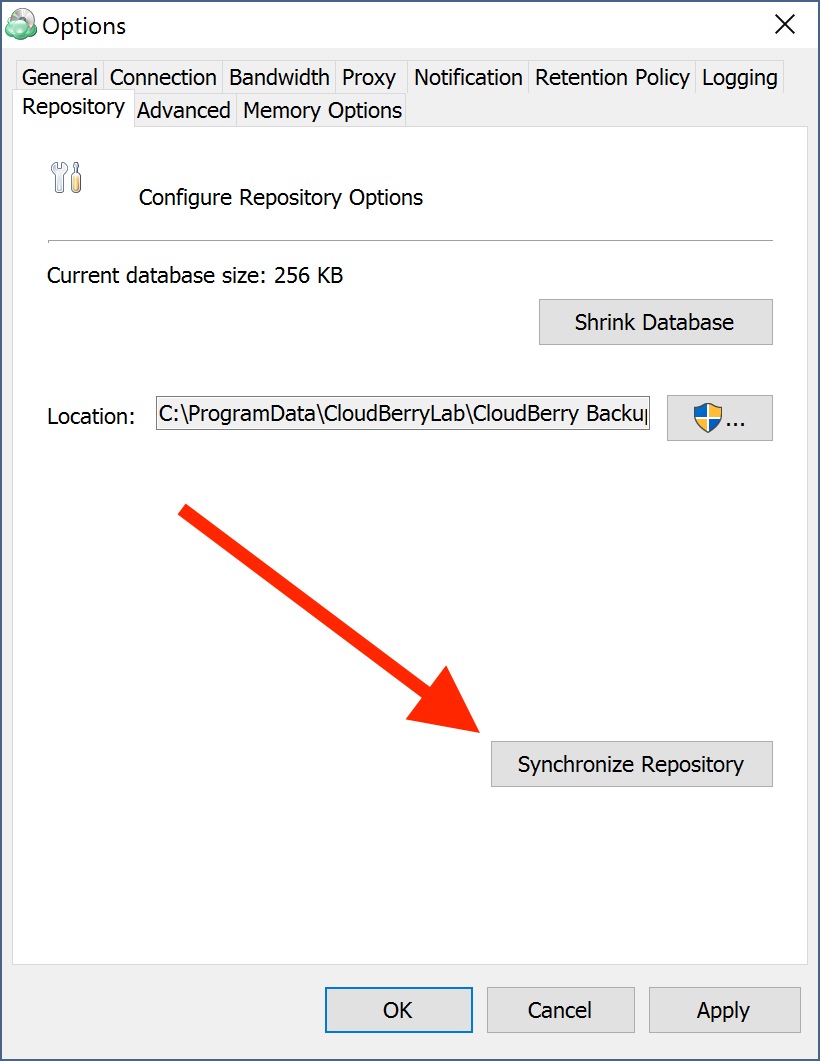This screenshot has width=820, height=1061.
Task: Open the Proxy tab
Action: 370,77
